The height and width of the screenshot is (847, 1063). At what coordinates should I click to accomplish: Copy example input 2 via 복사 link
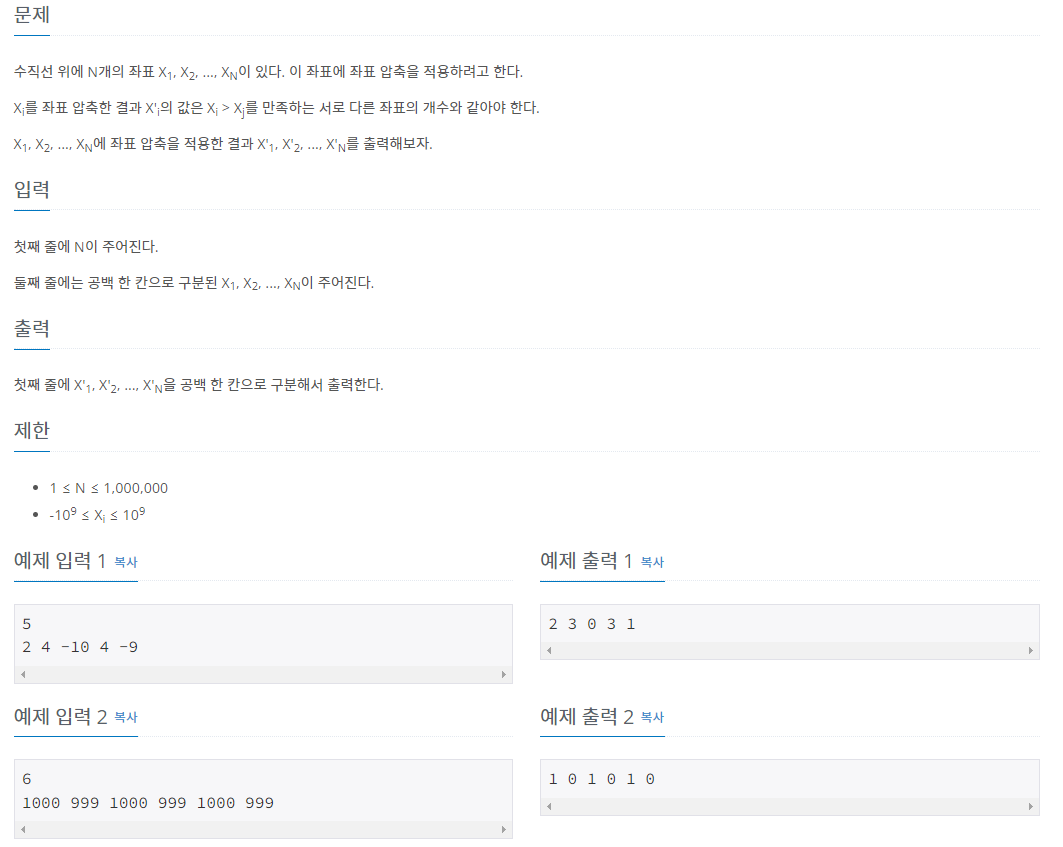(125, 717)
